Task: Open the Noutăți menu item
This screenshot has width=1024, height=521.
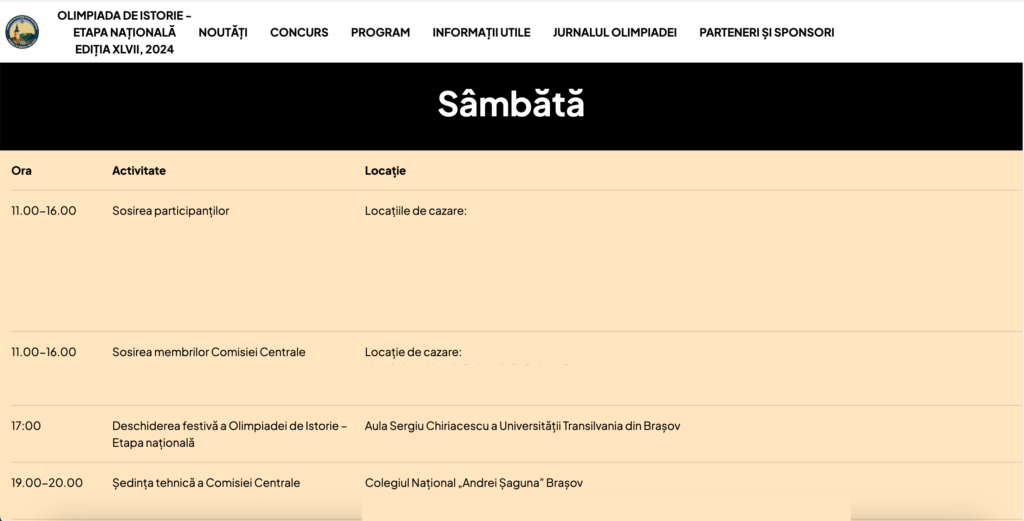Action: [223, 32]
